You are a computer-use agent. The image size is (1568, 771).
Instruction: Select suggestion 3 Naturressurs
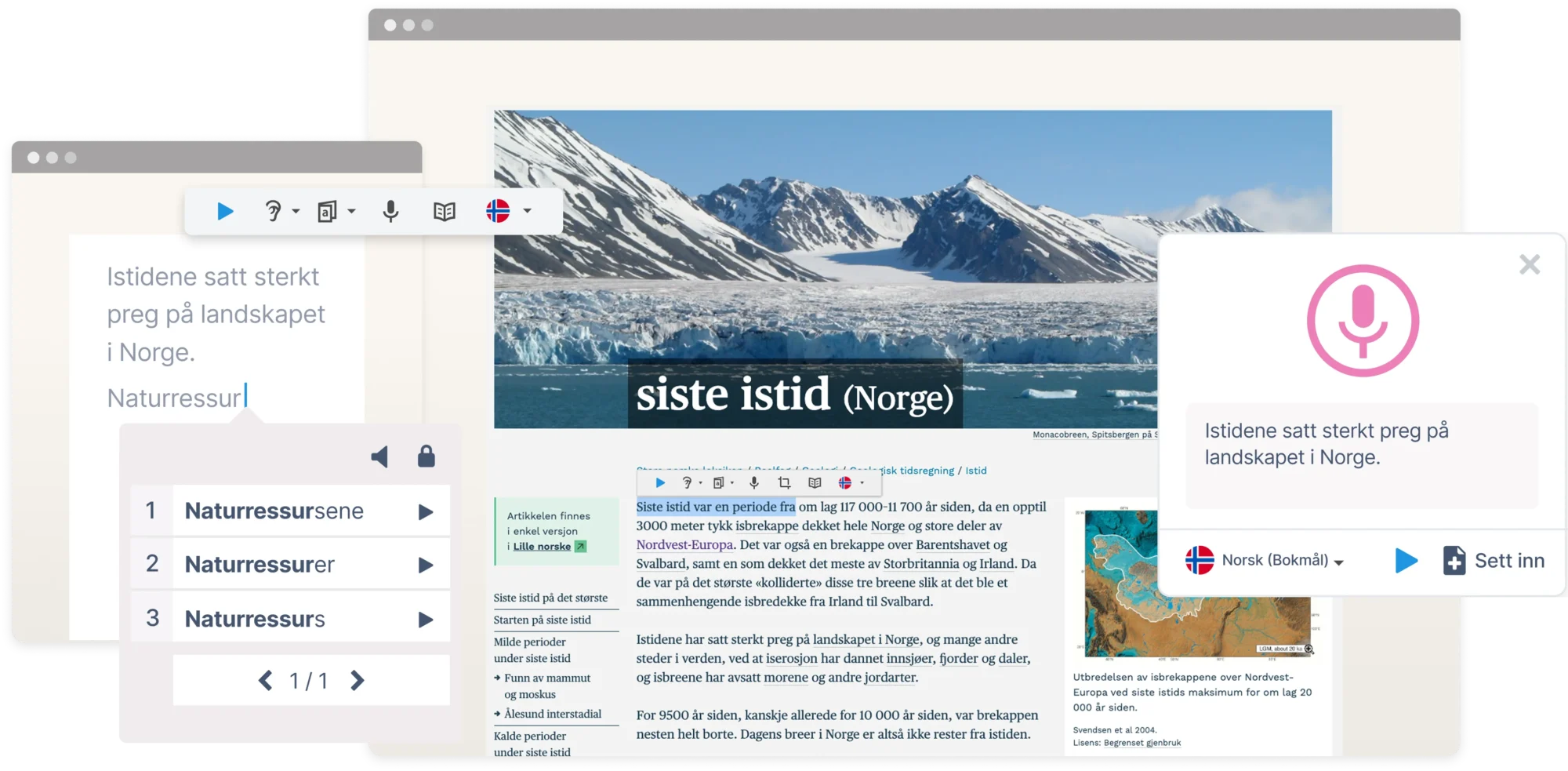point(290,618)
